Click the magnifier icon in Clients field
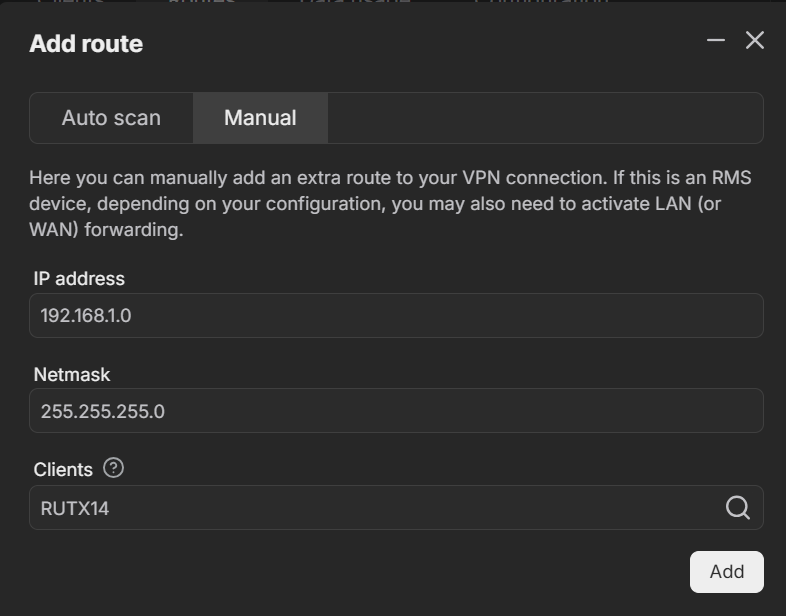 click(x=737, y=508)
